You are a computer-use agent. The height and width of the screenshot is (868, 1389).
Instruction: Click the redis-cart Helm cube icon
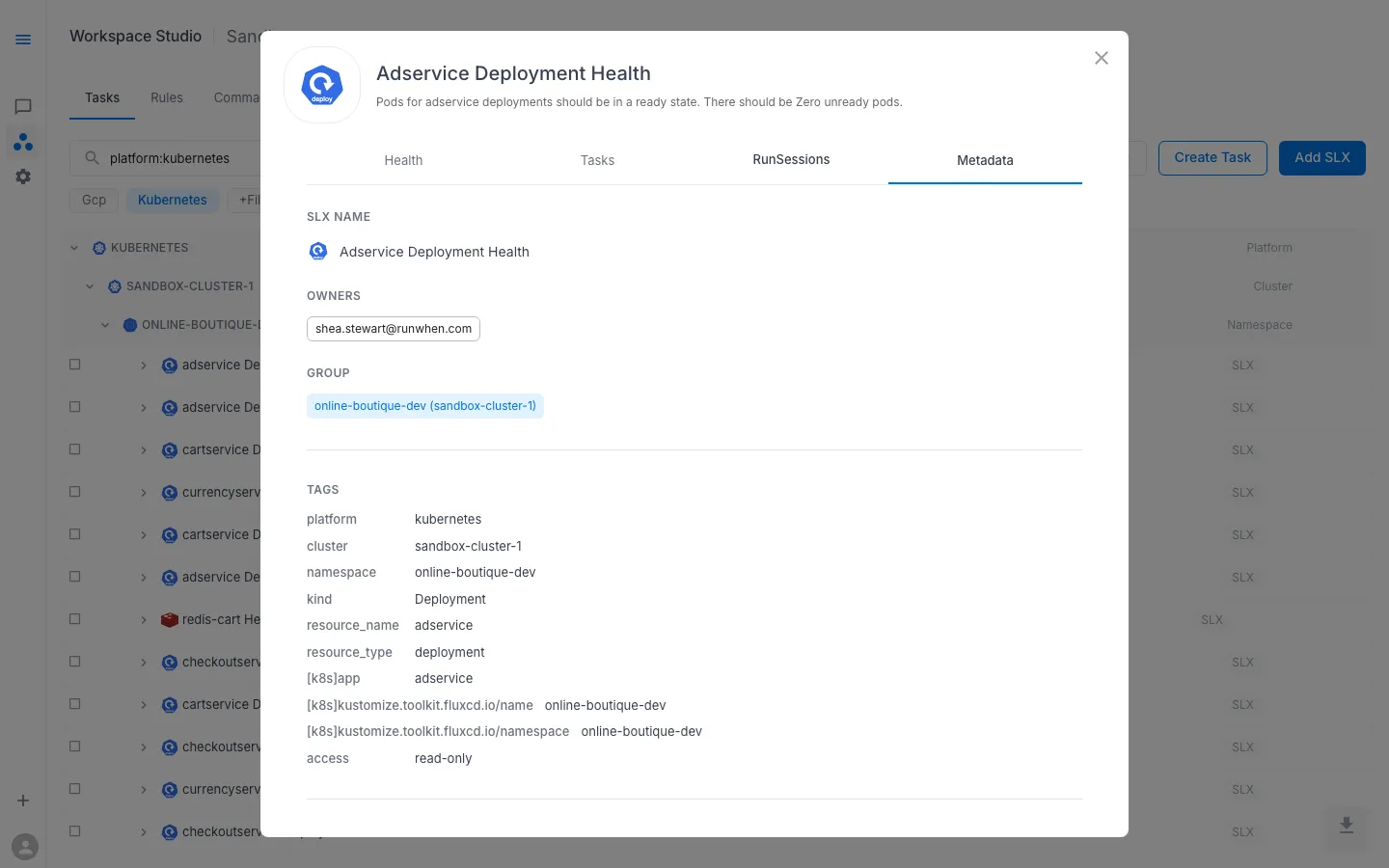(170, 619)
